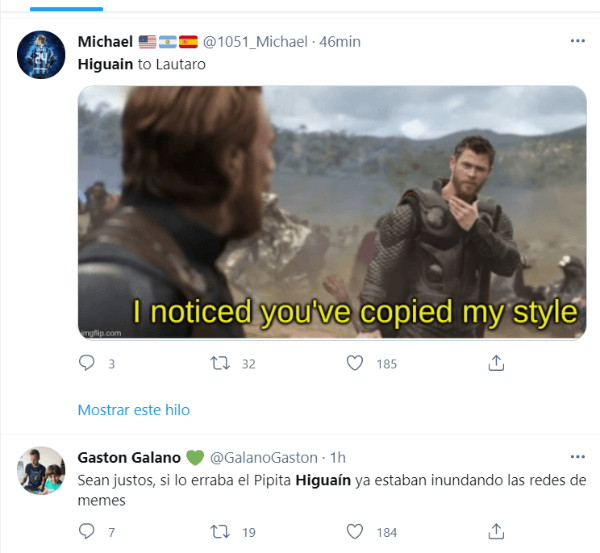Viewport: 600px width, 553px height.
Task: Click the 1h timestamp on Gaston's tweet
Action: tap(339, 458)
